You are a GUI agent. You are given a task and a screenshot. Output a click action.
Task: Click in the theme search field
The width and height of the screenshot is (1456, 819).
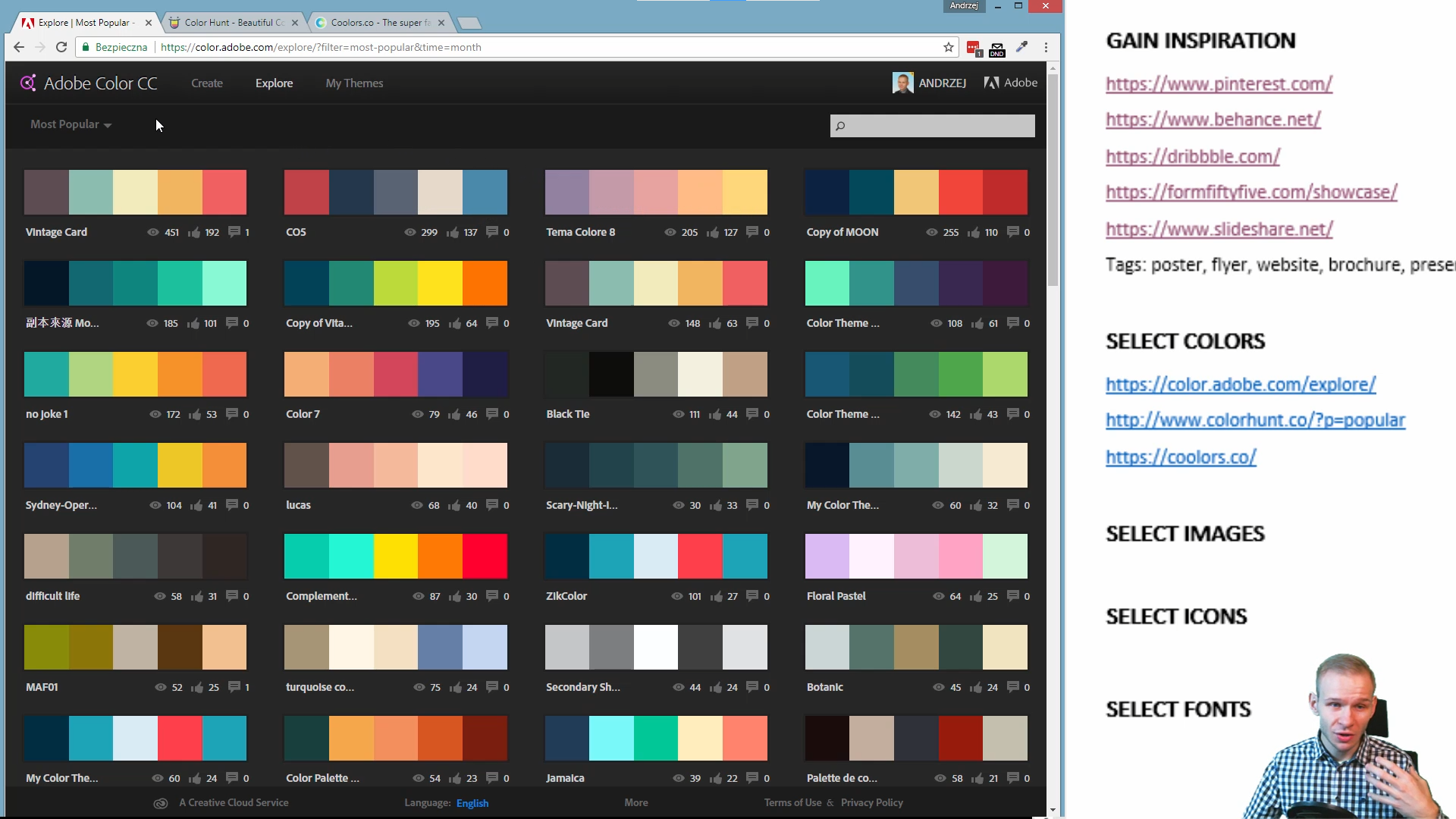(933, 126)
